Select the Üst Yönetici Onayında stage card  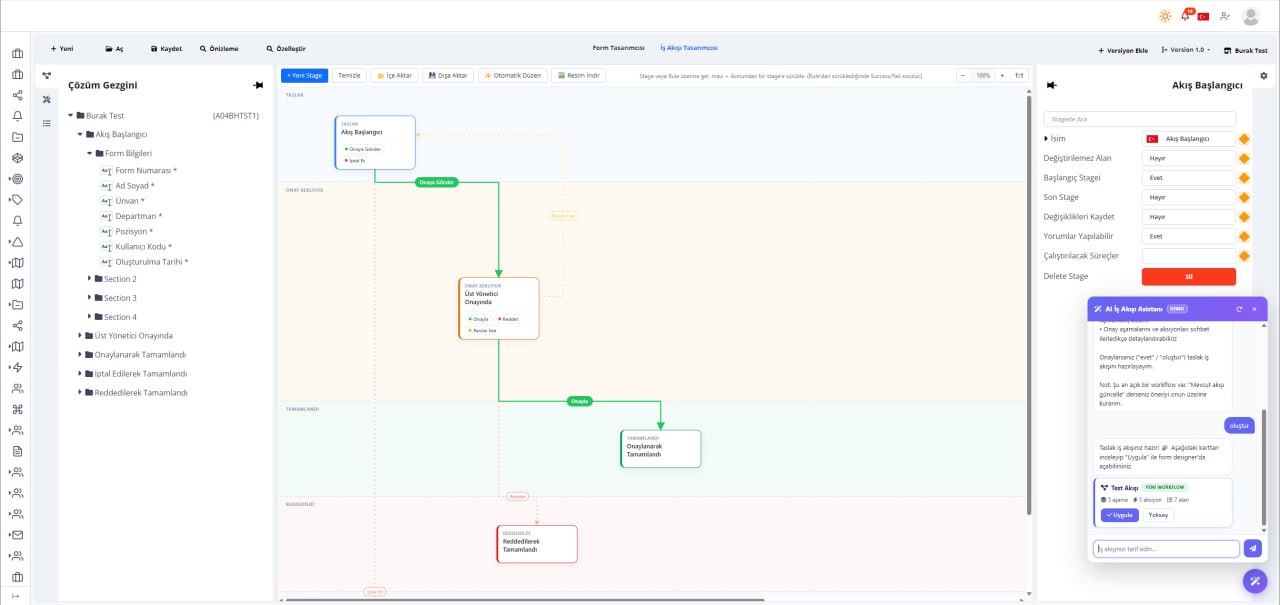click(x=499, y=308)
